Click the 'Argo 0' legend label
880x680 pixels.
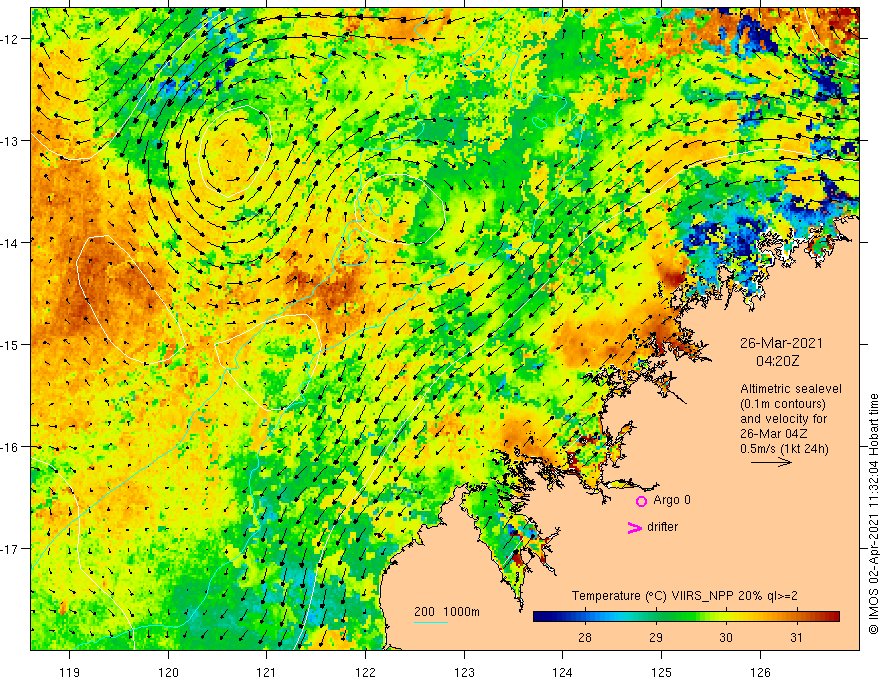click(x=672, y=500)
